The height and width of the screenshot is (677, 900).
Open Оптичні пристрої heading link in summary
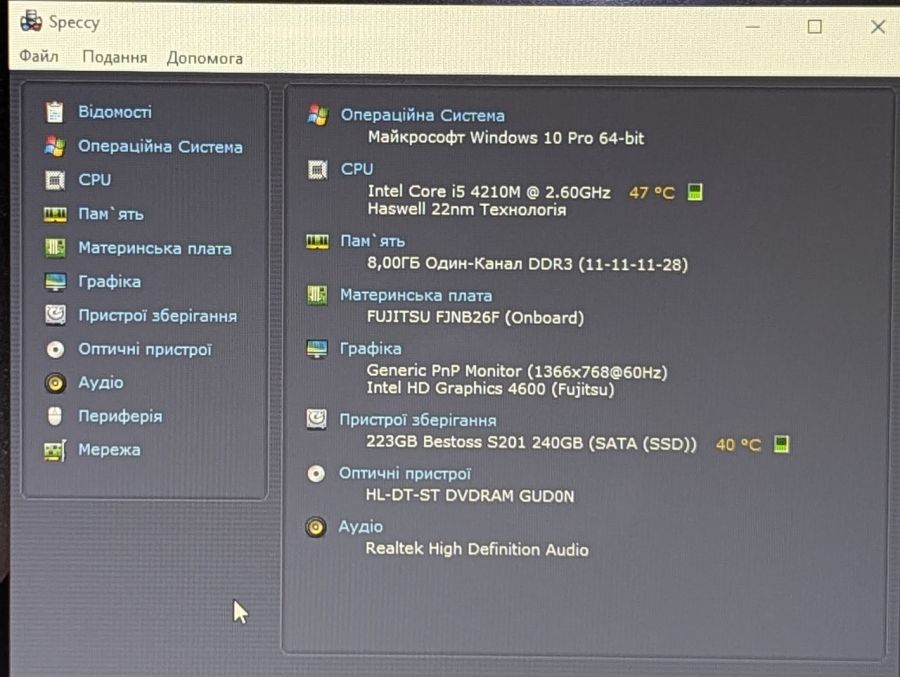coord(405,474)
